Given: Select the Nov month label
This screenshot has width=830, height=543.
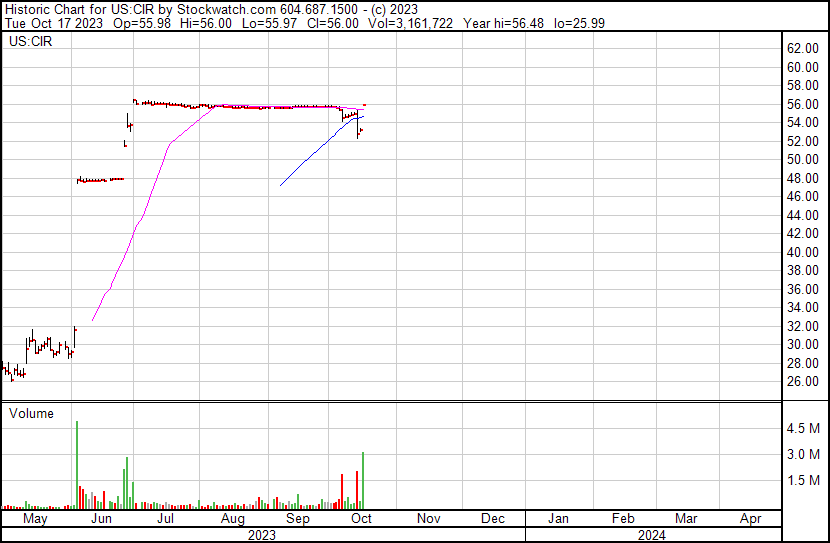Looking at the screenshot, I should (428, 518).
